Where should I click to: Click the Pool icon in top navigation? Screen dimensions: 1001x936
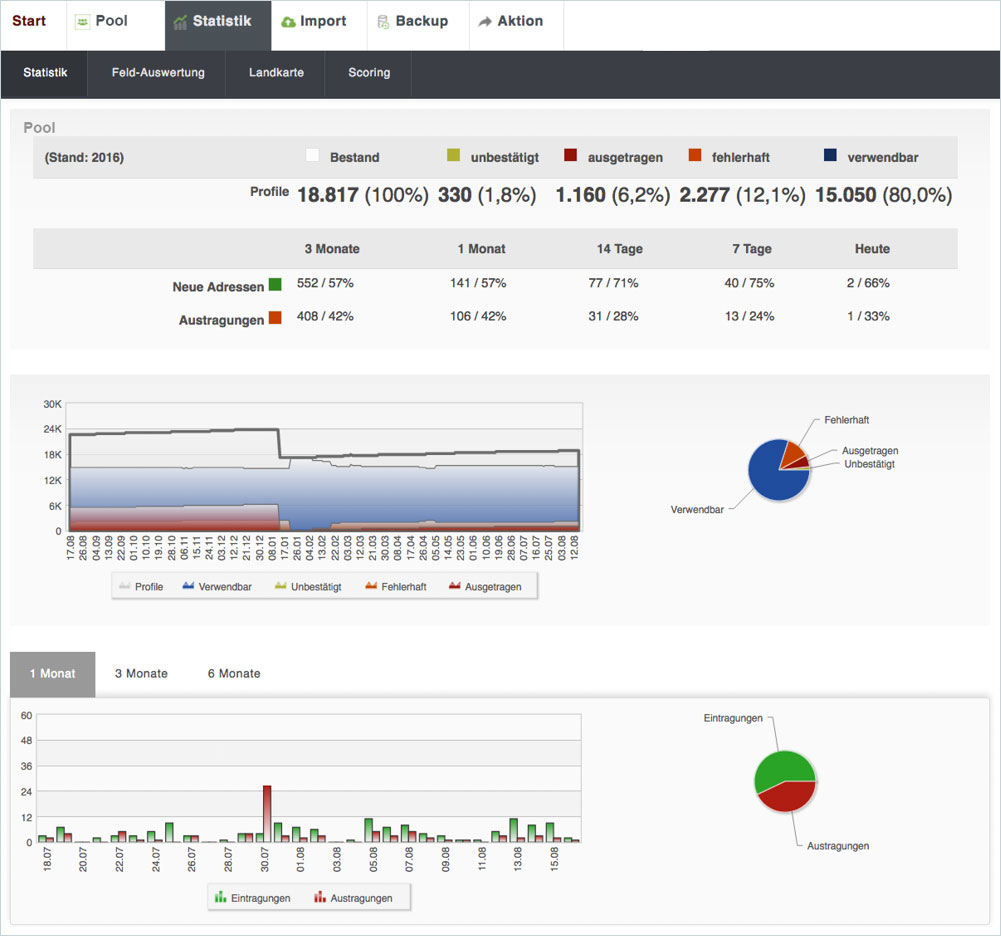(x=83, y=22)
